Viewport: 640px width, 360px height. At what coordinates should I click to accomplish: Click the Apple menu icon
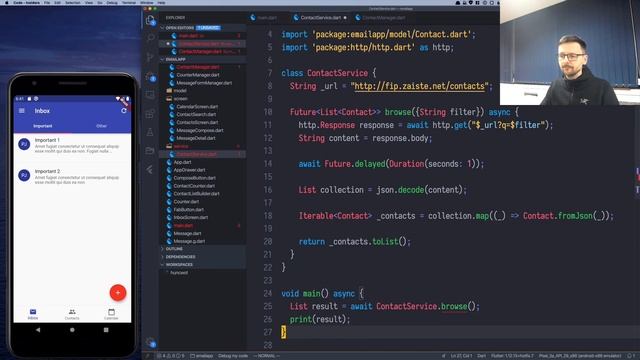[x=7, y=2]
